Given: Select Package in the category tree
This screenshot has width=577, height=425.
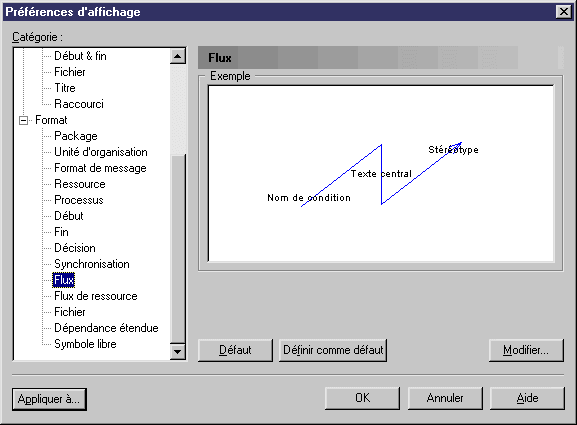Looking at the screenshot, I should [x=75, y=136].
